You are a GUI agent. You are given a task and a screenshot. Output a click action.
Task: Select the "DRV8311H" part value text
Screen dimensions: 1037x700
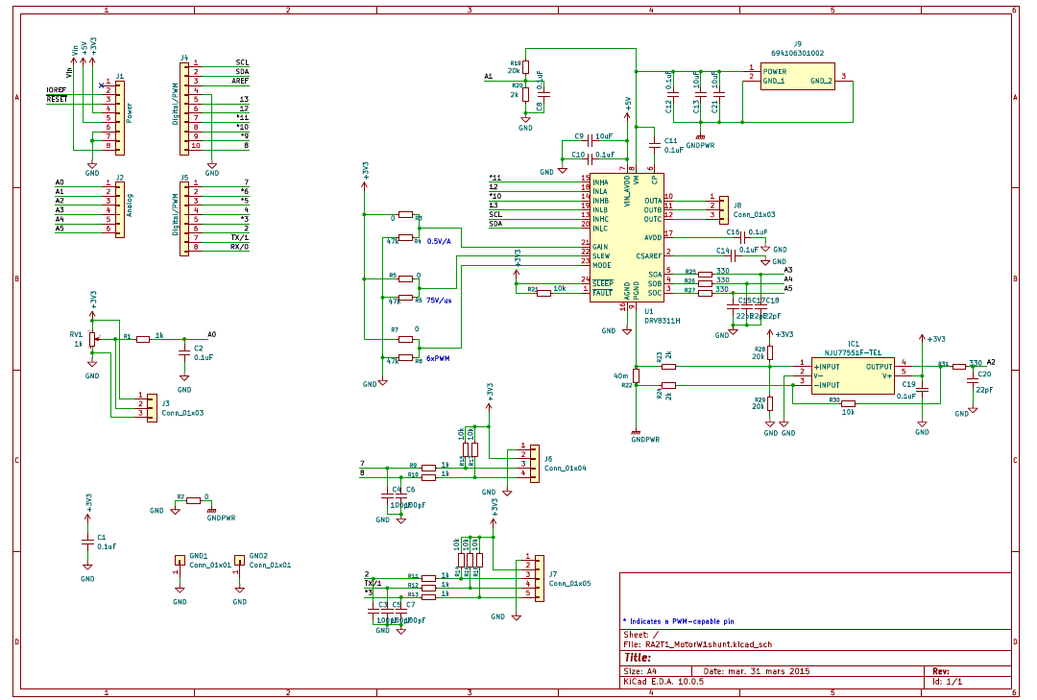tap(663, 320)
